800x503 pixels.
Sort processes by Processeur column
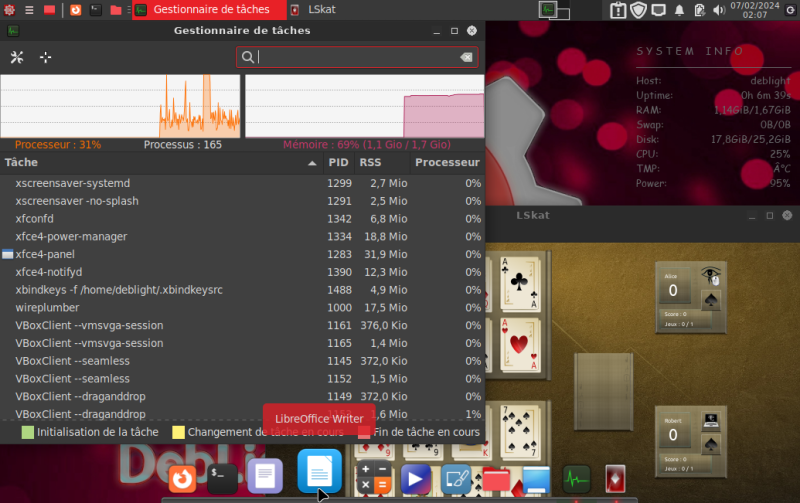447,162
